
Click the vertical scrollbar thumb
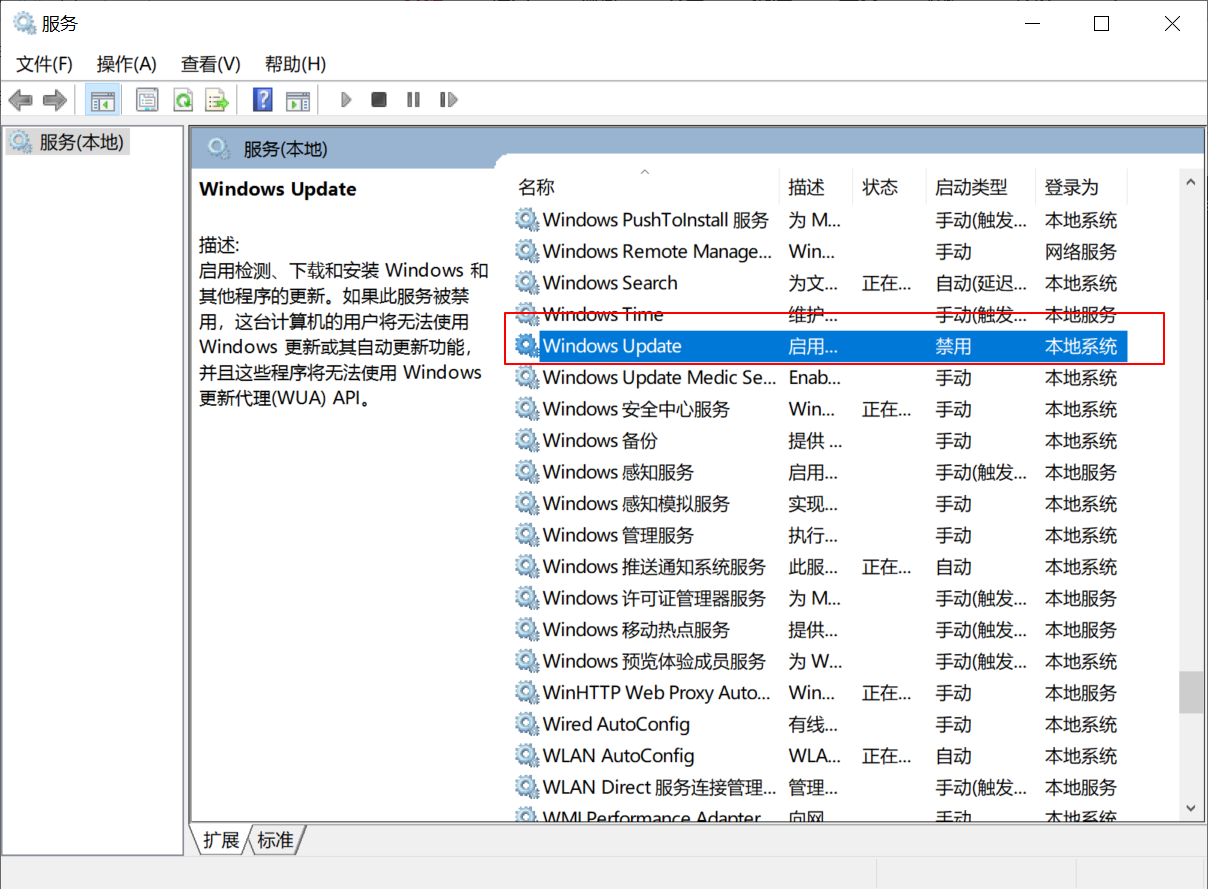1190,692
